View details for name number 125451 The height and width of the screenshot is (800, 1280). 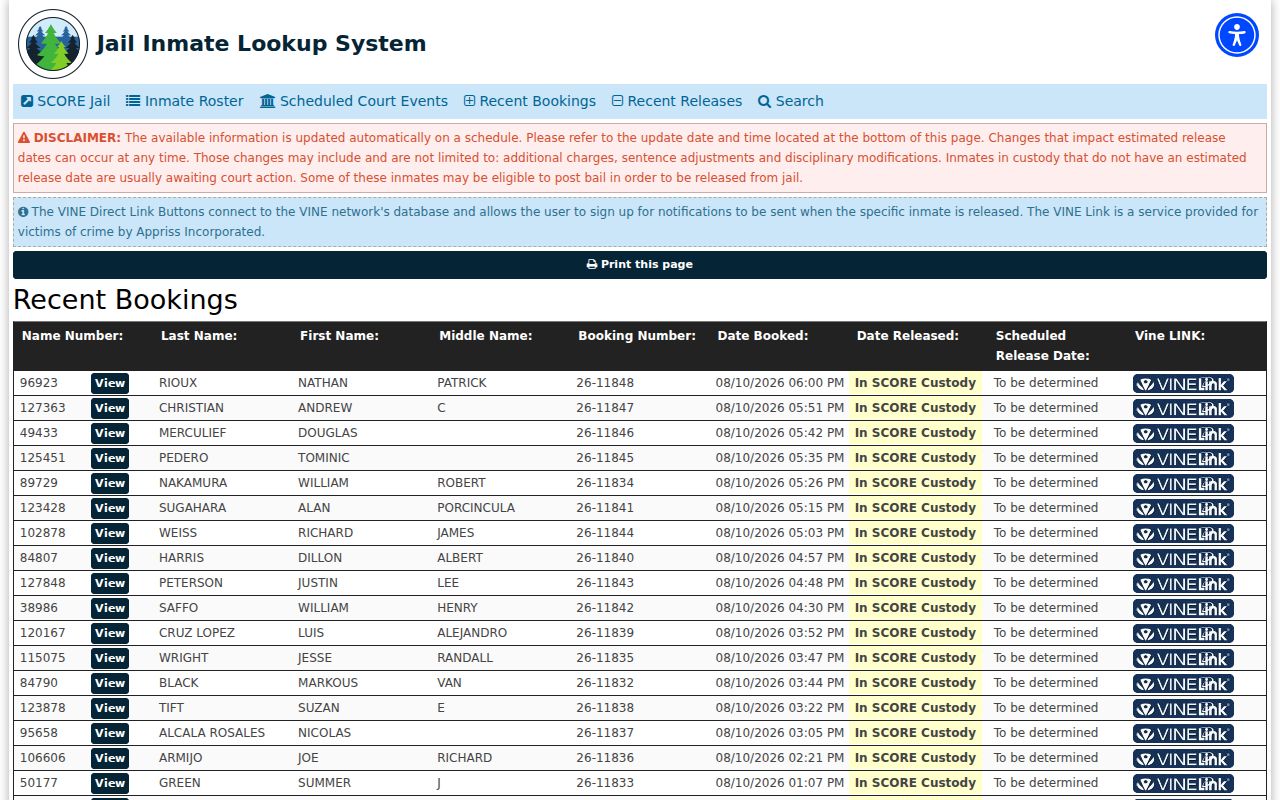coord(110,458)
